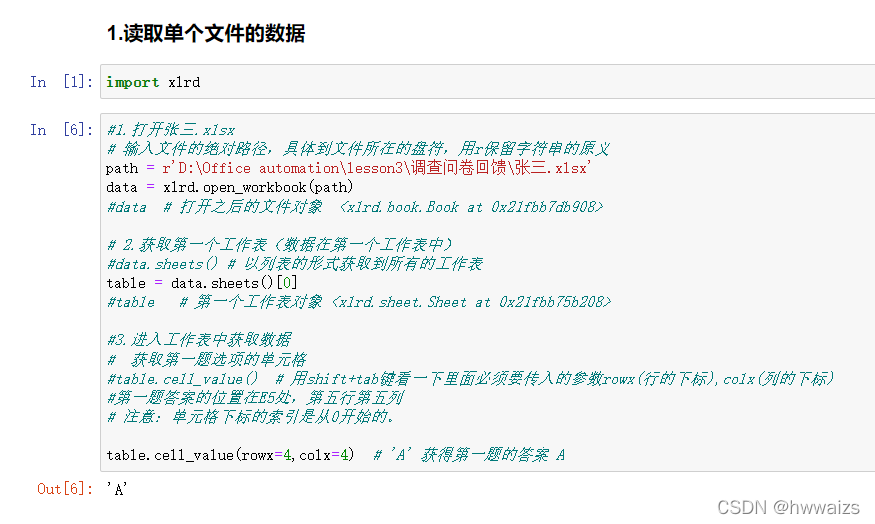This screenshot has height=524, width=875.
Task: Click the path assignment line with 张三.xlsx
Action: coord(349,168)
